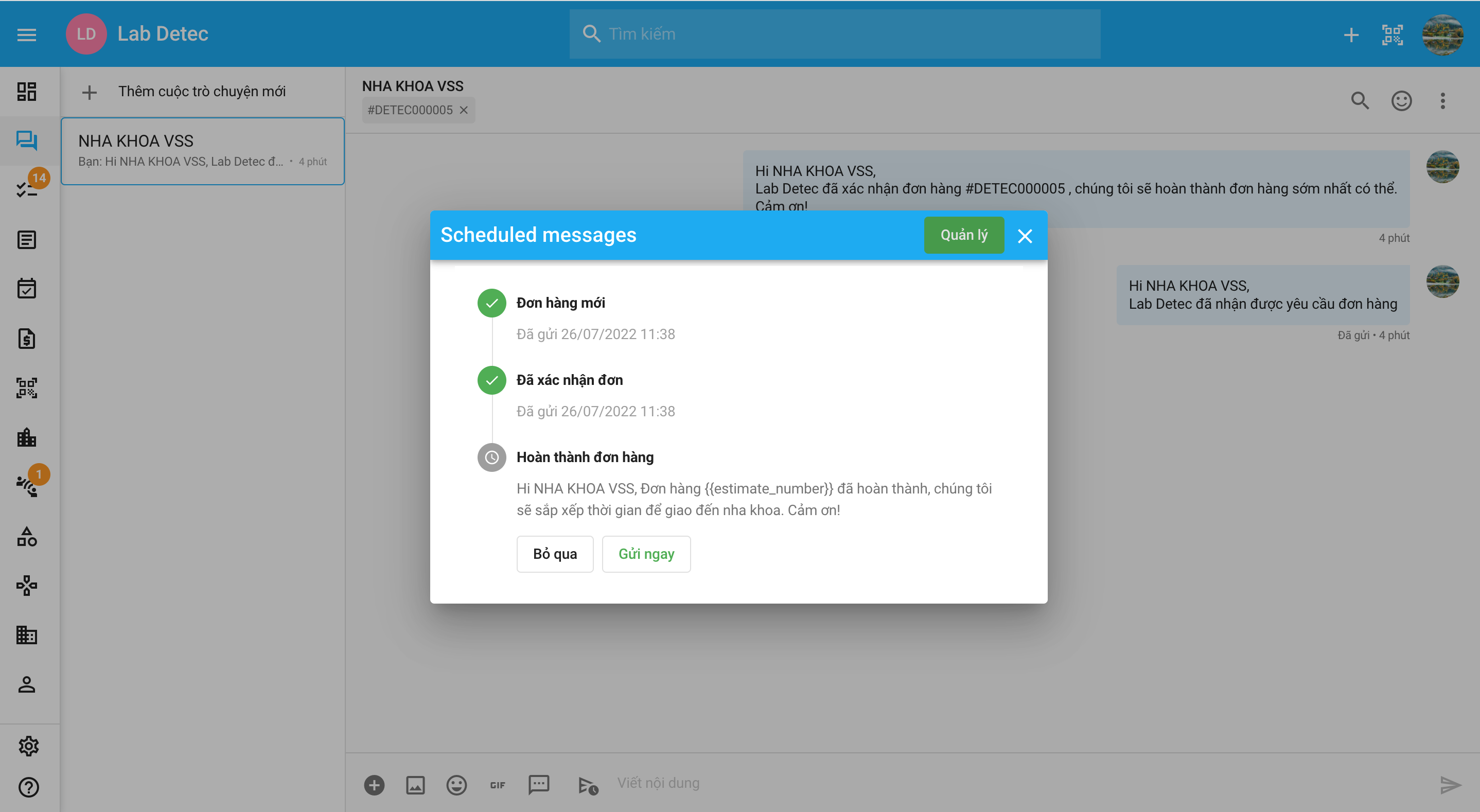The width and height of the screenshot is (1480, 812).
Task: Open the handshake icon with badge 1
Action: click(x=26, y=486)
